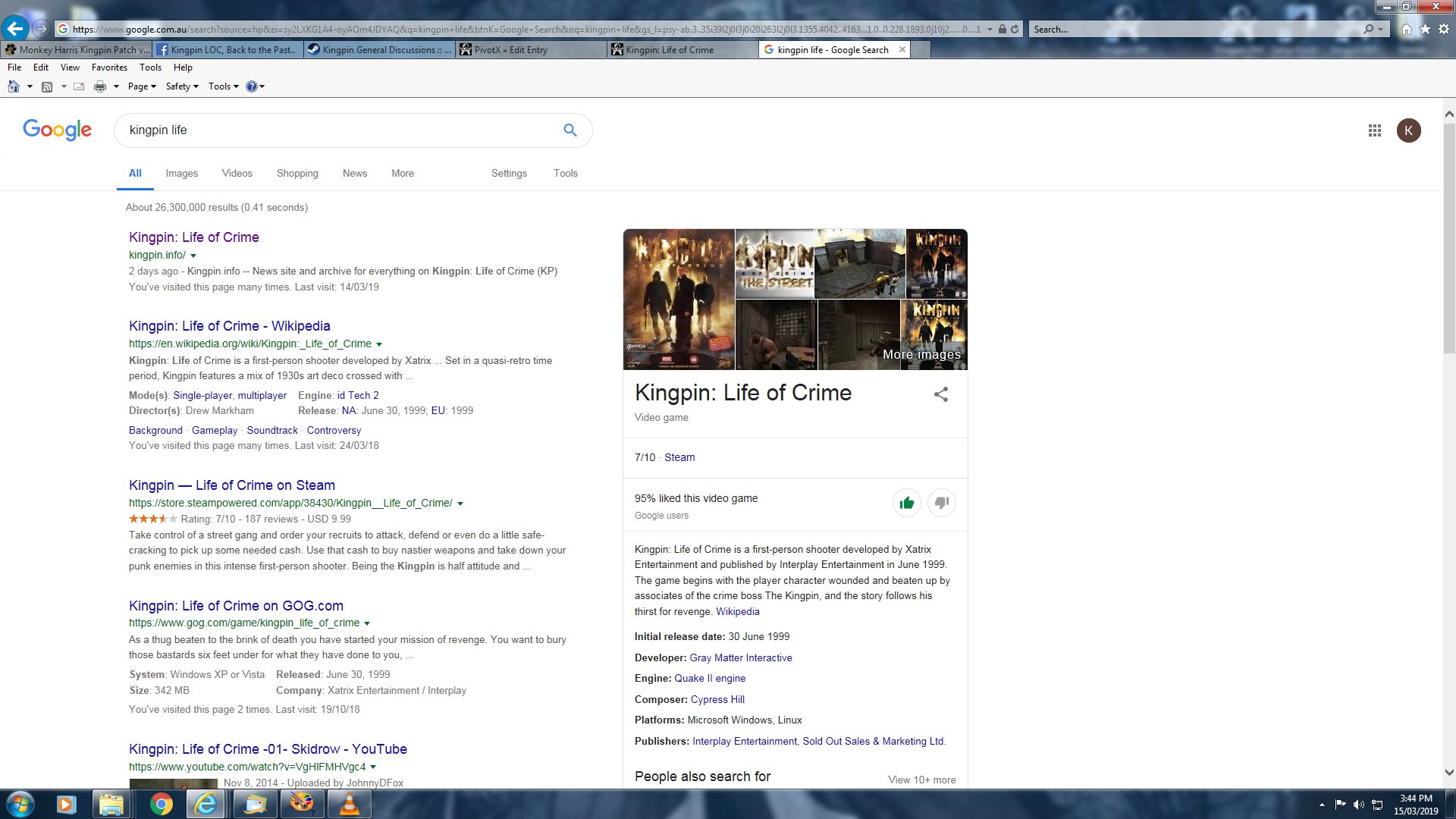Click the IE address bar URL
The image size is (1456, 819).
[526, 30]
